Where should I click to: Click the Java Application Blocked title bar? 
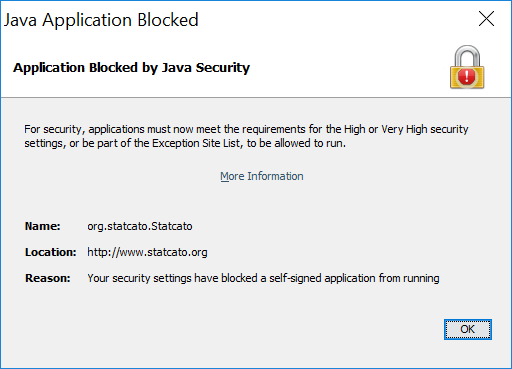point(233,19)
